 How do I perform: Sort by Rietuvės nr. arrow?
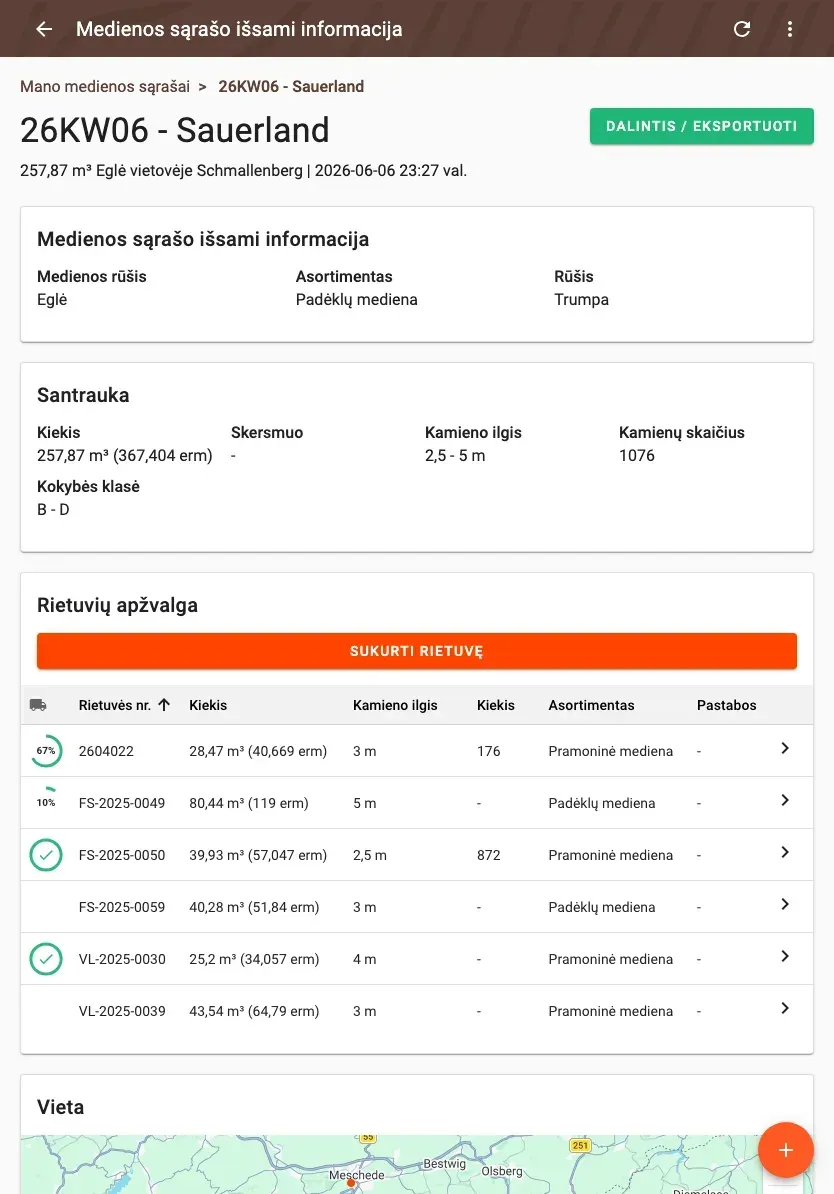coord(164,705)
